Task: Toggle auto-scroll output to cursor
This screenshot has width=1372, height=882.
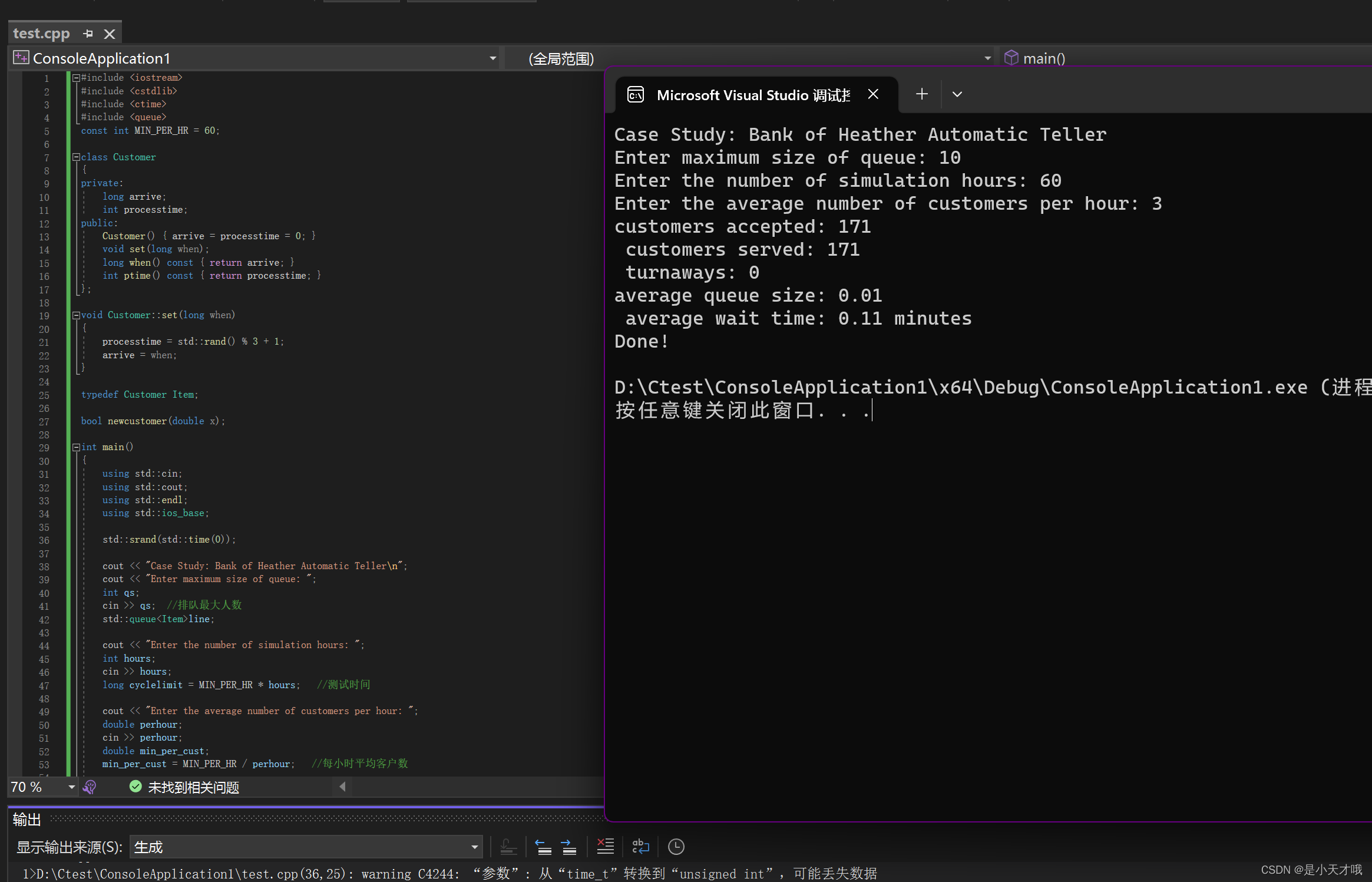Action: click(508, 847)
